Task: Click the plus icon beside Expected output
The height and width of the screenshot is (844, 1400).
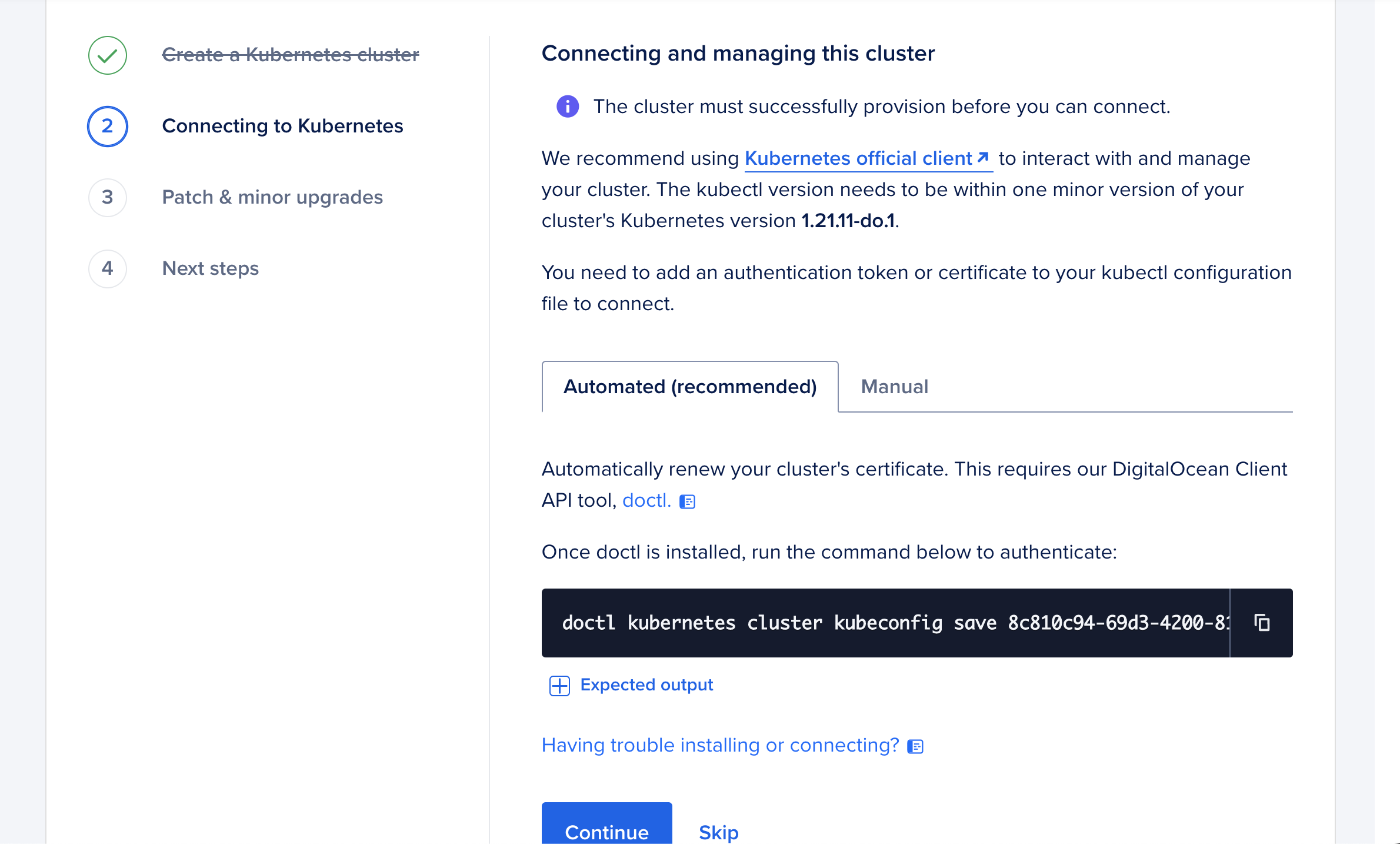Action: pyautogui.click(x=559, y=686)
